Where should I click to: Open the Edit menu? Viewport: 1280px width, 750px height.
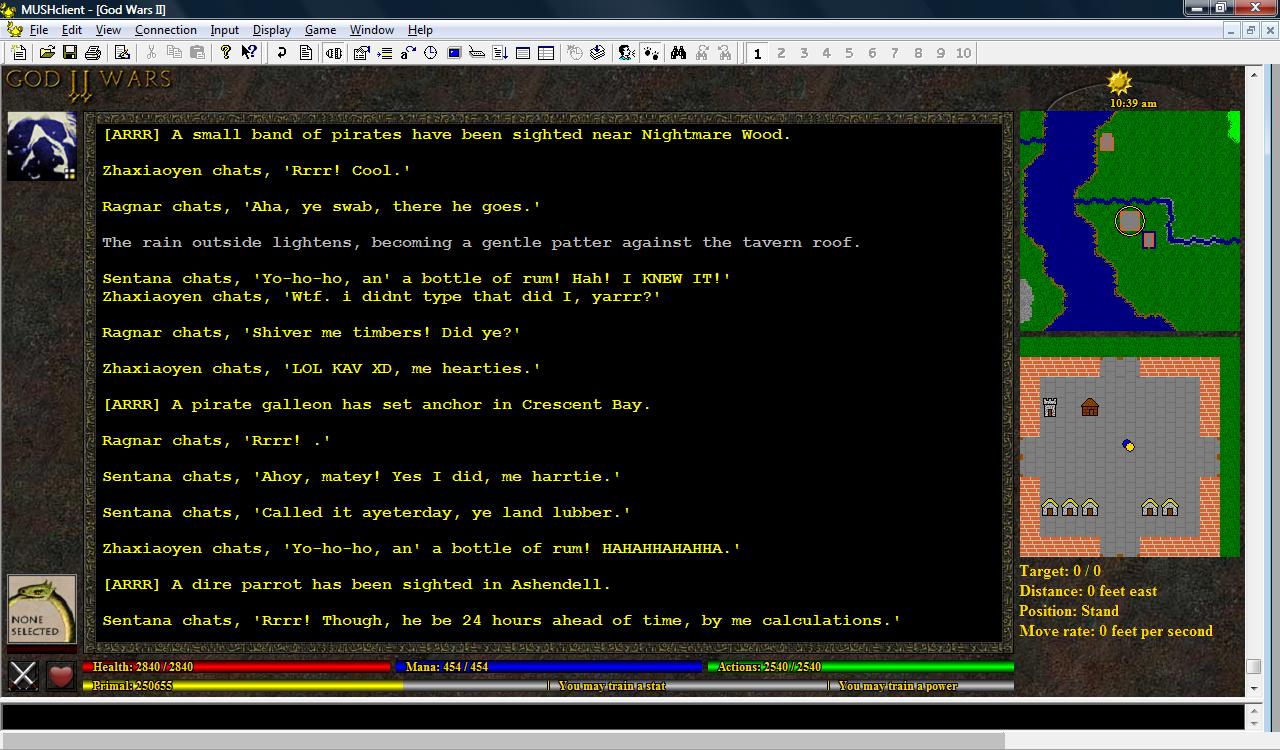click(72, 30)
